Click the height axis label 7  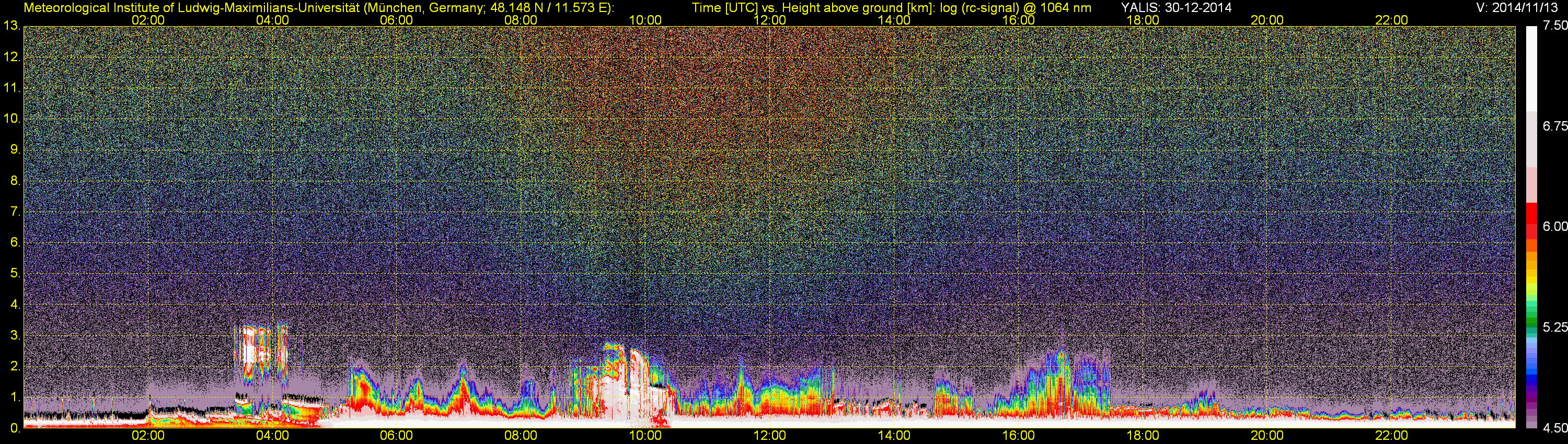pos(15,212)
